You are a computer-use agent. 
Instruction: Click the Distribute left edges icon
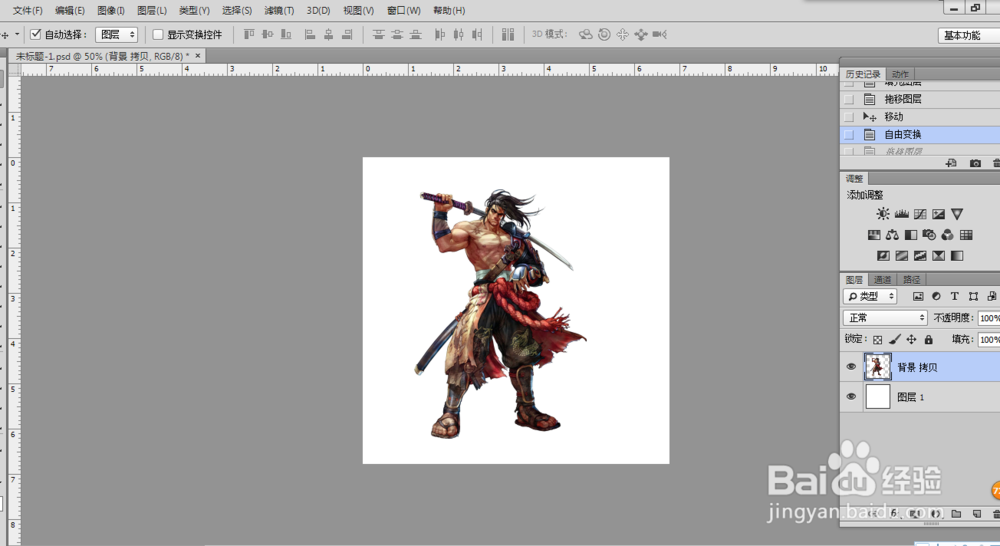pos(439,34)
